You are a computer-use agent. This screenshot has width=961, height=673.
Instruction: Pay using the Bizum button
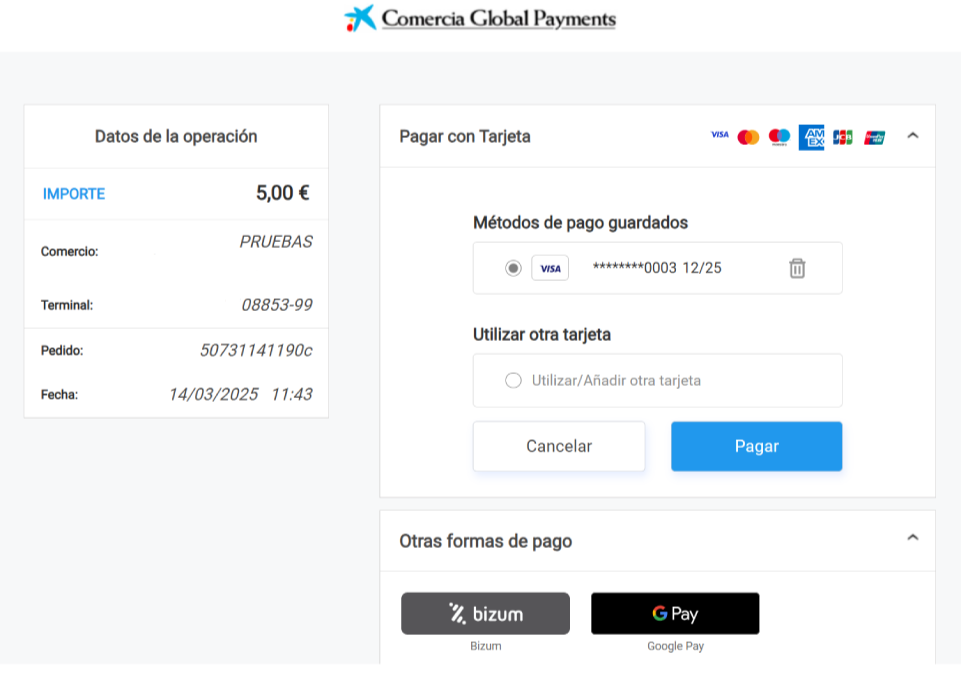click(485, 613)
